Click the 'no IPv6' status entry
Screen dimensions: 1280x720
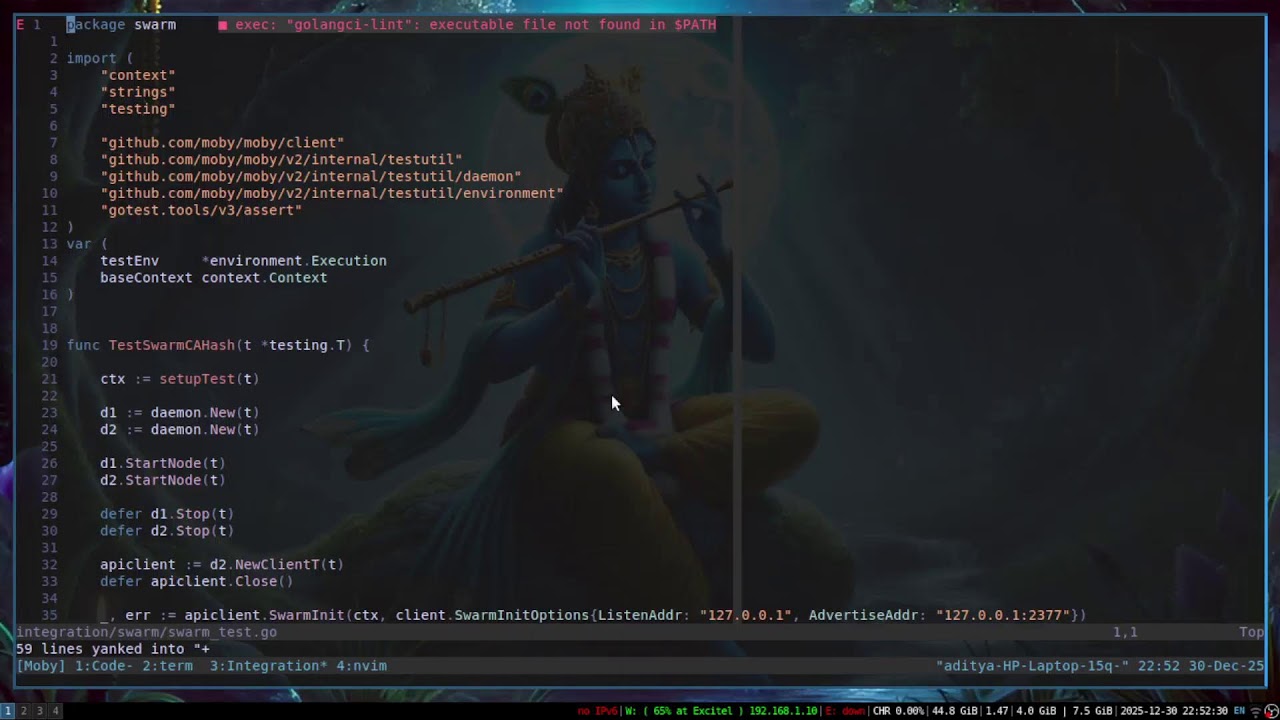pyautogui.click(x=597, y=711)
